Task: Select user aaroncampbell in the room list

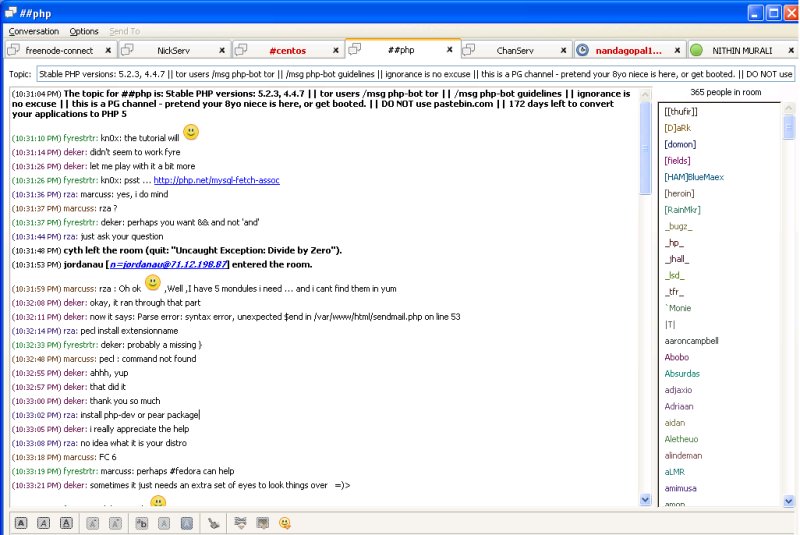Action: (x=691, y=341)
